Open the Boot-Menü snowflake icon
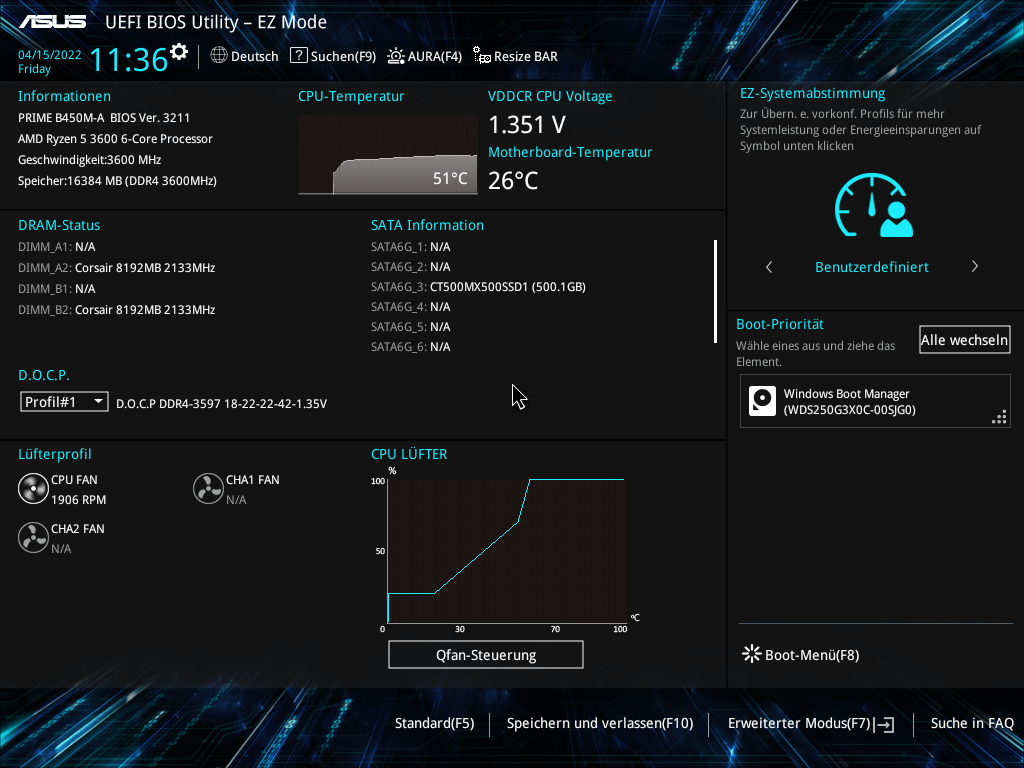Image resolution: width=1024 pixels, height=768 pixels. tap(752, 654)
